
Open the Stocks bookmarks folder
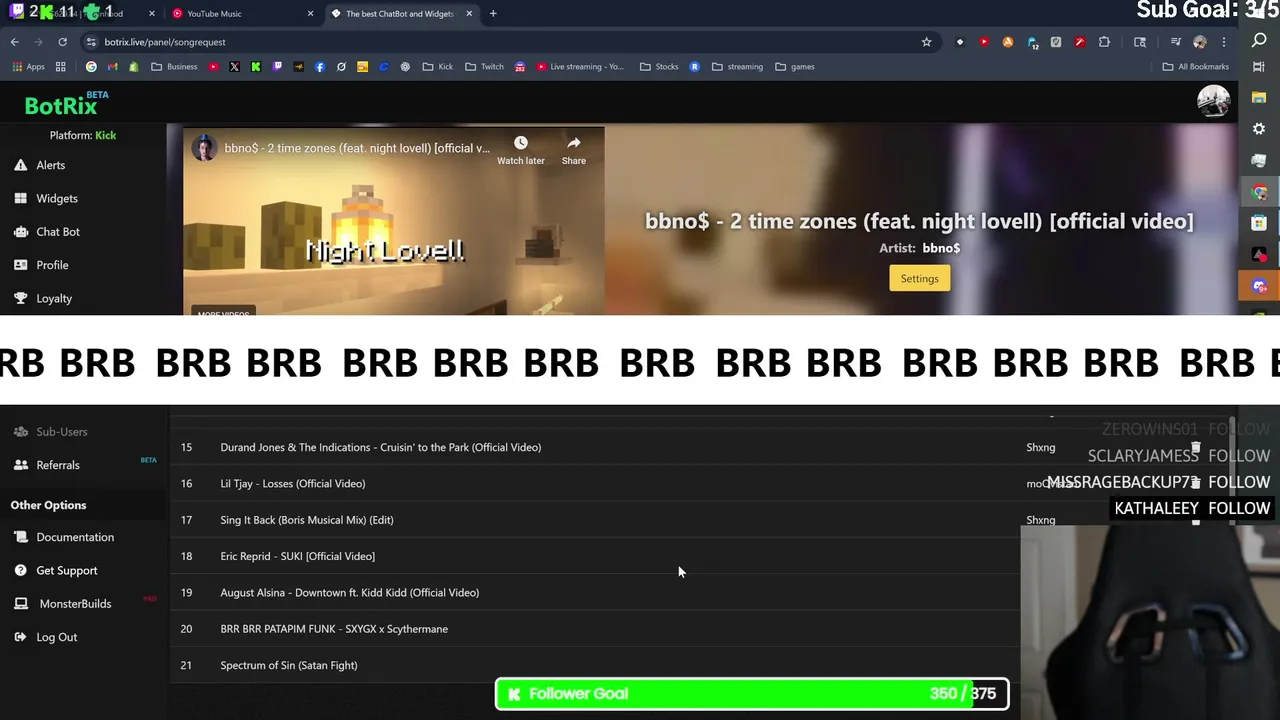coord(659,67)
